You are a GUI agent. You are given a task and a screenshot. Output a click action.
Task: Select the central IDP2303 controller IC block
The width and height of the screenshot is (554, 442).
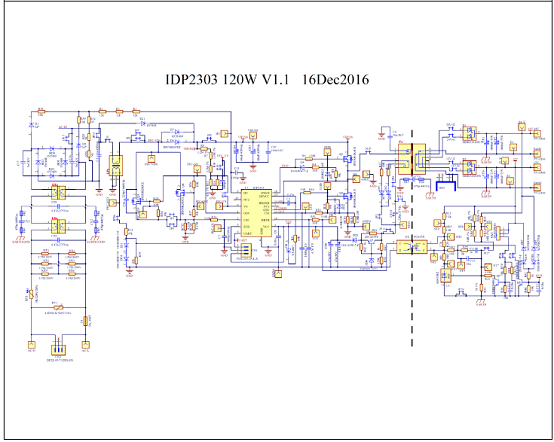pyautogui.click(x=257, y=213)
